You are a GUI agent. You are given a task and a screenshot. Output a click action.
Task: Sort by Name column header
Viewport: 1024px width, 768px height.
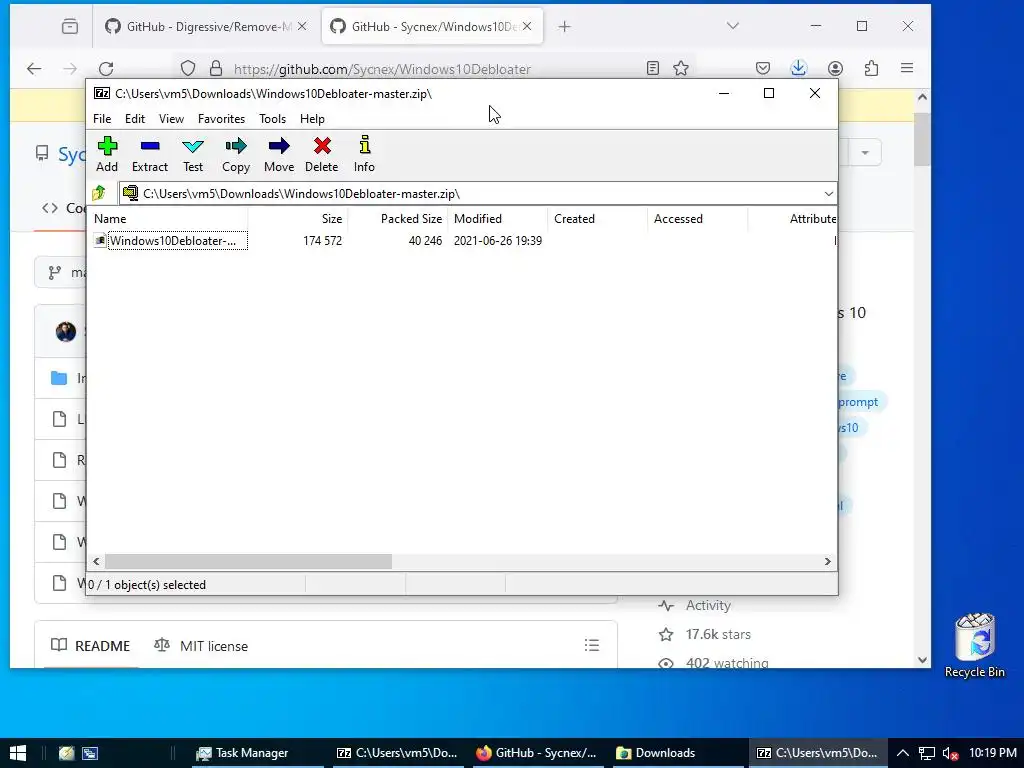(x=168, y=219)
